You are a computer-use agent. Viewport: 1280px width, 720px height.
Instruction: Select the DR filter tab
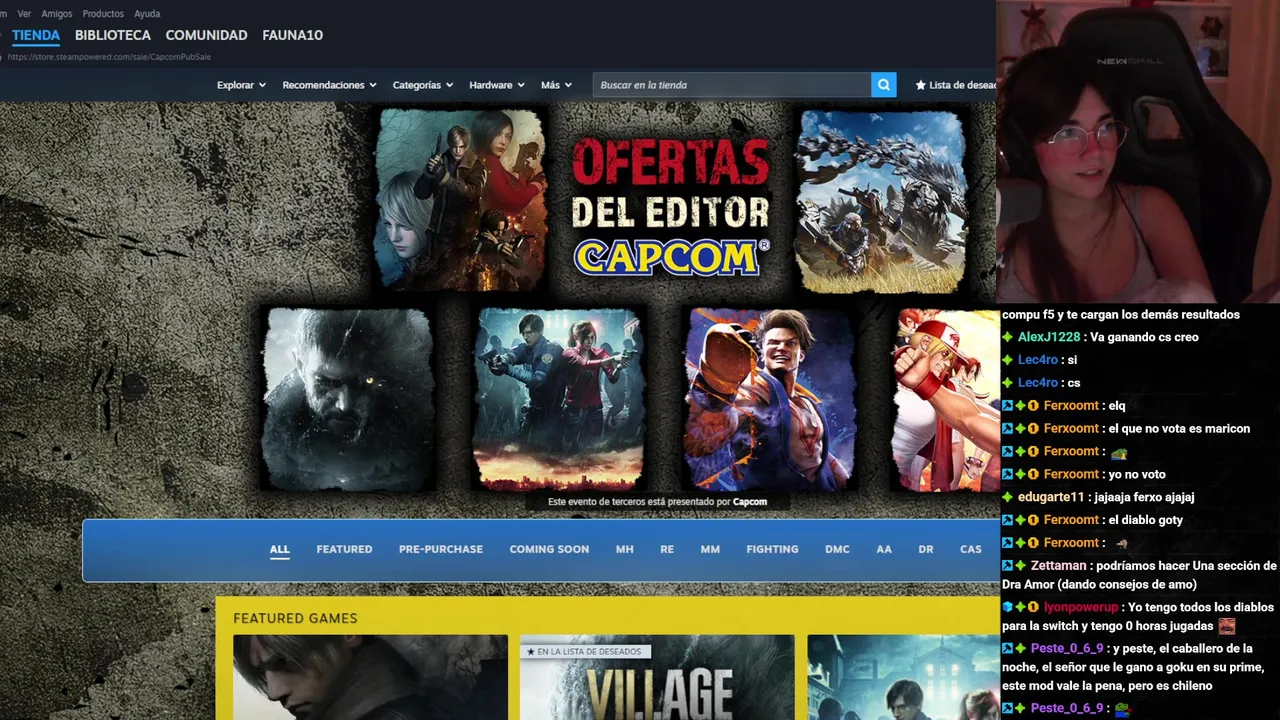pos(926,549)
